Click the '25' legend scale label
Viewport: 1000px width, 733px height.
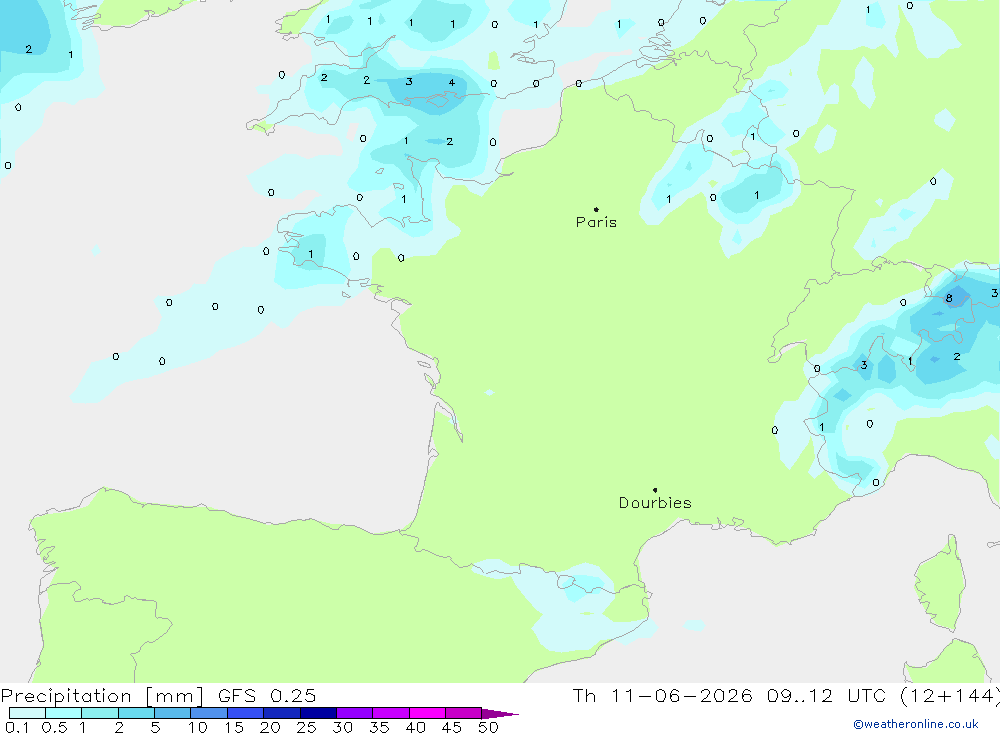pyautogui.click(x=307, y=727)
